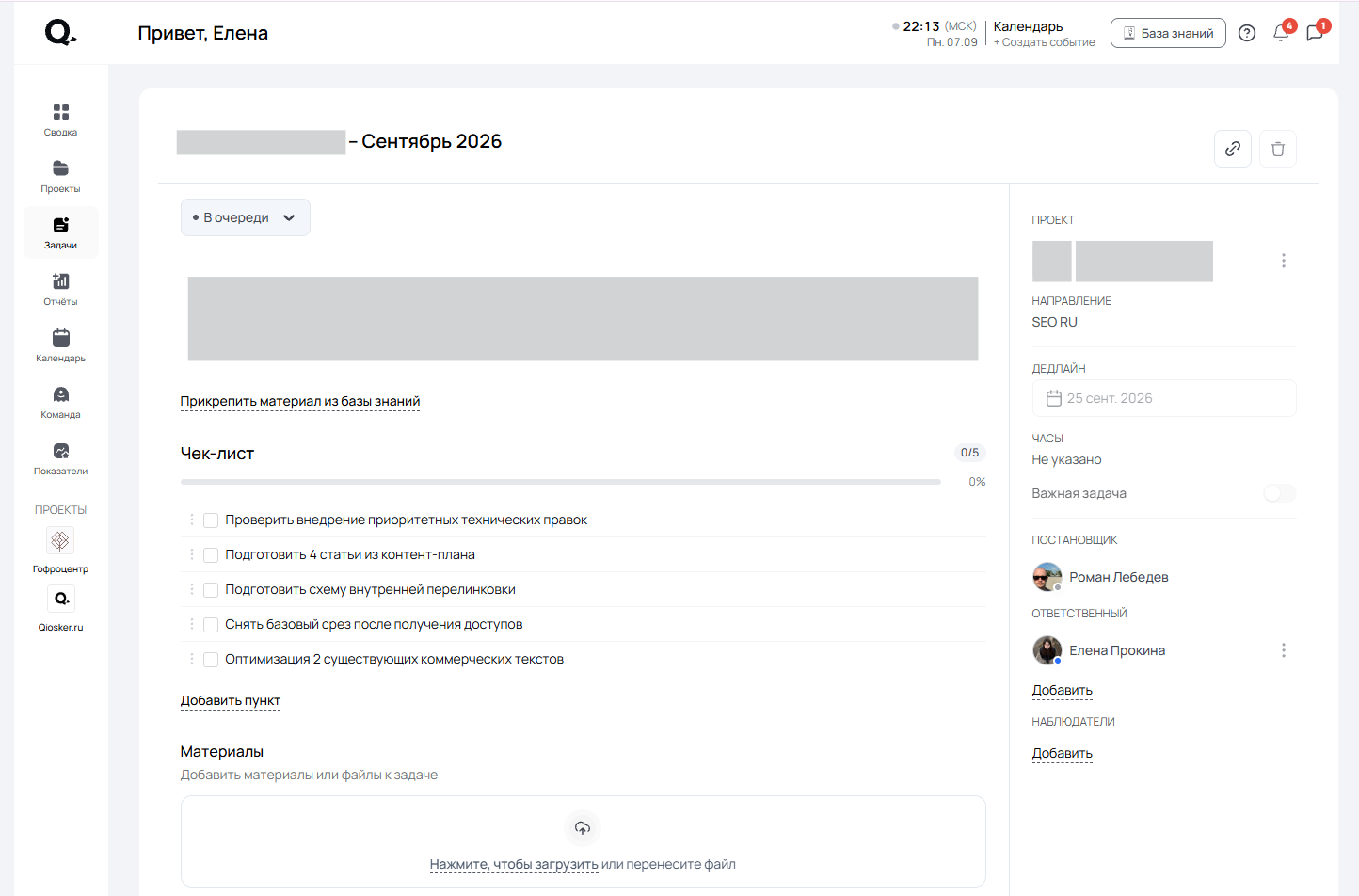Click "+ Создать событие" link
1359x896 pixels.
pyautogui.click(x=1045, y=42)
